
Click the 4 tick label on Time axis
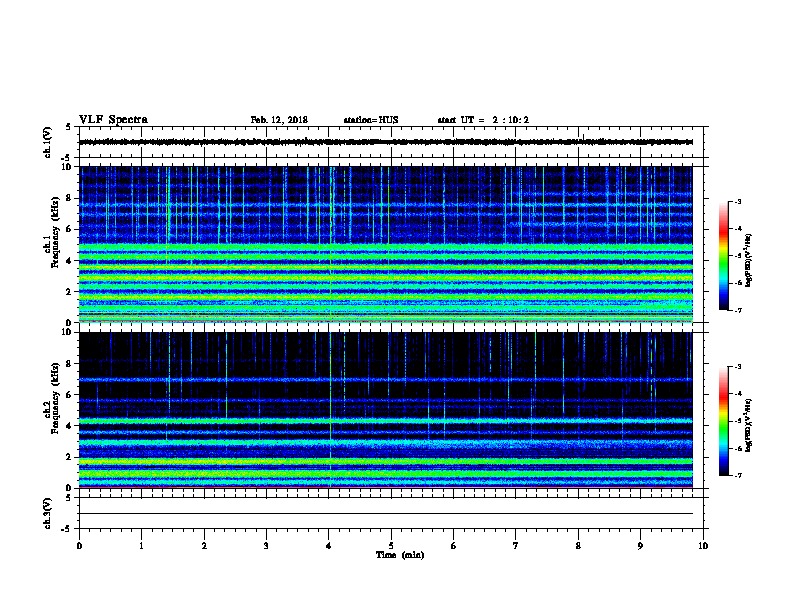(x=329, y=546)
